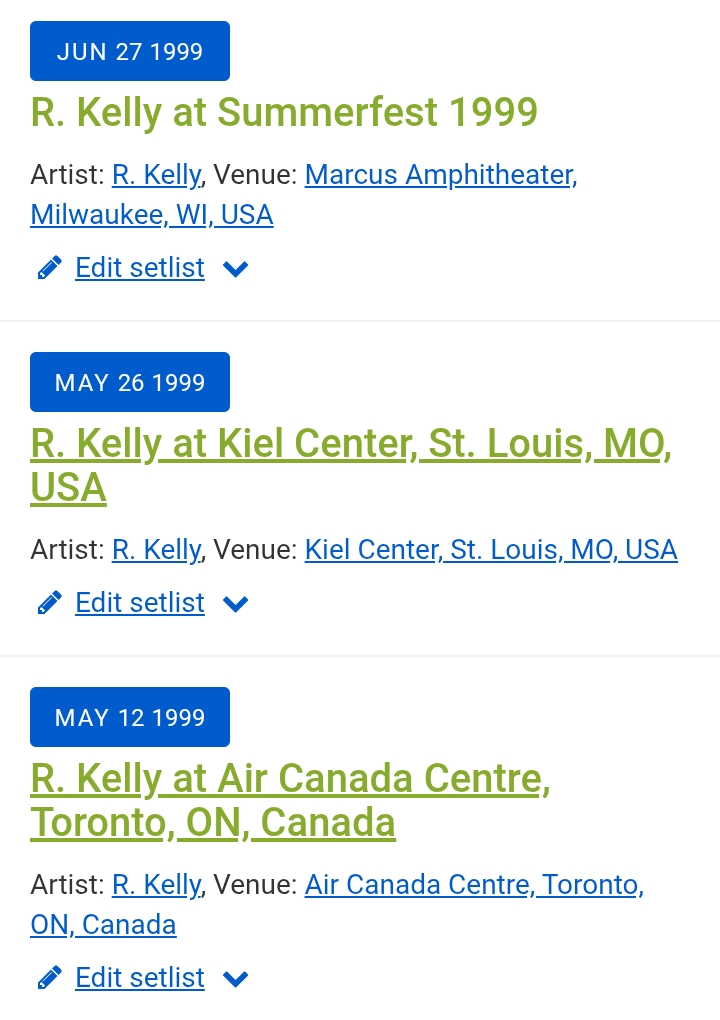Expand the chevron in the Kiel Center entry
The width and height of the screenshot is (720, 1020).
[236, 604]
